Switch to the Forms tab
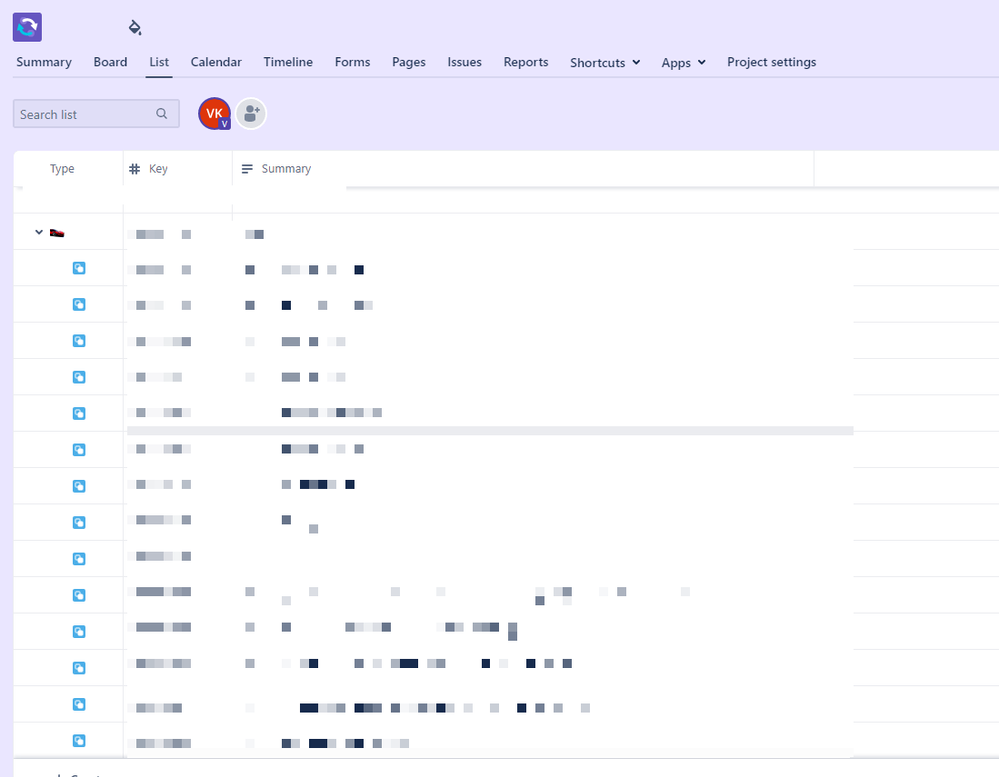This screenshot has width=999, height=777. click(352, 62)
